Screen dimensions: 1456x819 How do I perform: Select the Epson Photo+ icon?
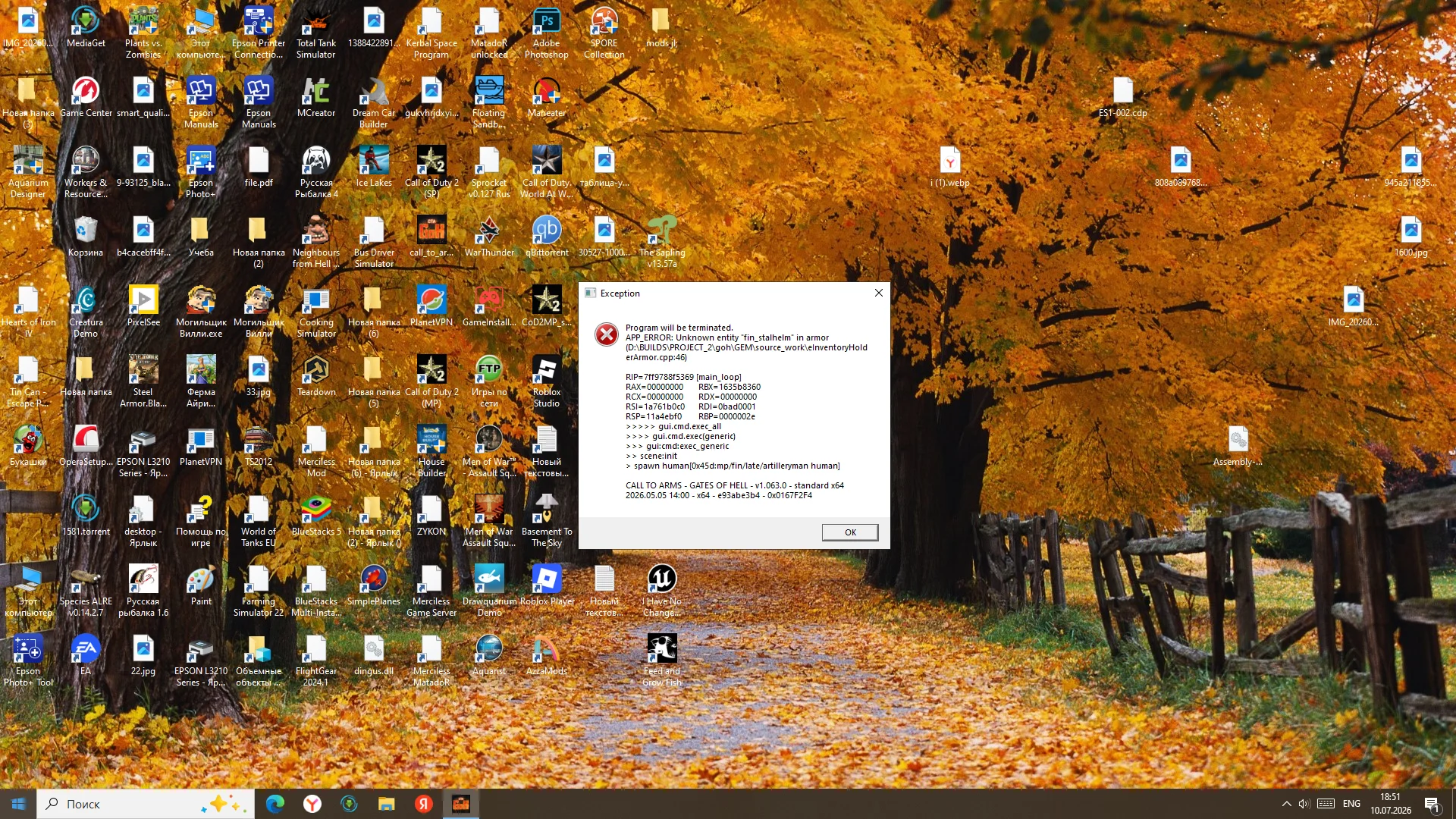point(201,172)
